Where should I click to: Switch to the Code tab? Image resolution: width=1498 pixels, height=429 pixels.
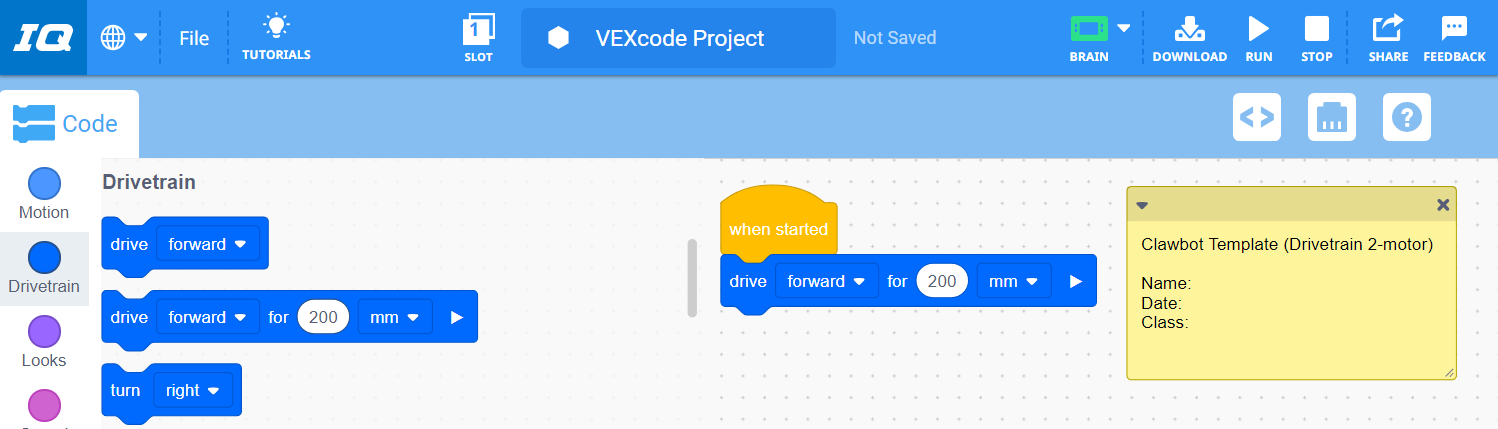click(68, 124)
